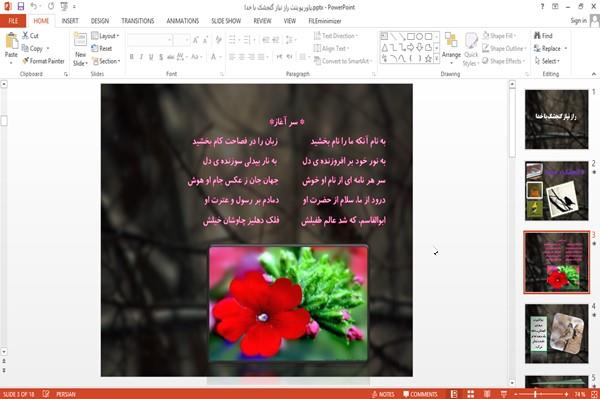Switch to the TRANSITIONS tab
This screenshot has width=600, height=399.
pos(138,21)
